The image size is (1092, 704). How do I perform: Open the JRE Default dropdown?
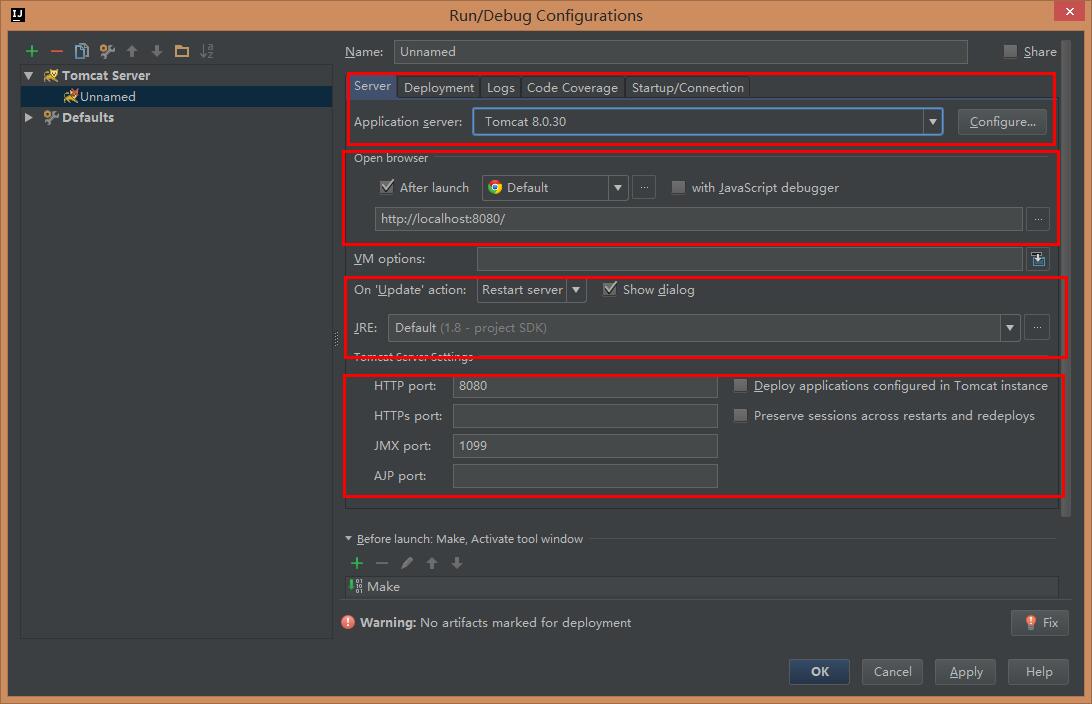(x=1010, y=328)
